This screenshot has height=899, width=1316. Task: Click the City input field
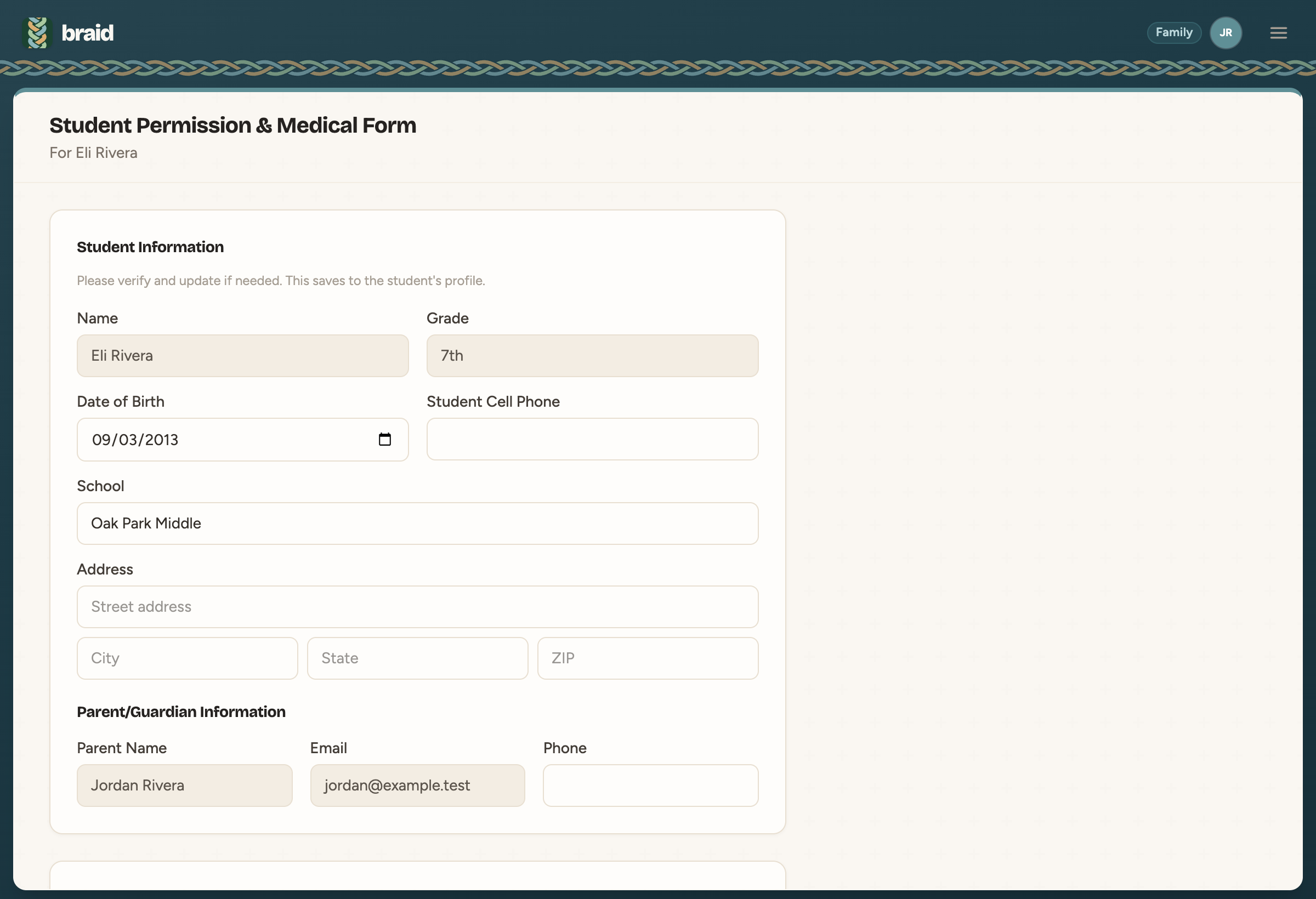coord(187,658)
